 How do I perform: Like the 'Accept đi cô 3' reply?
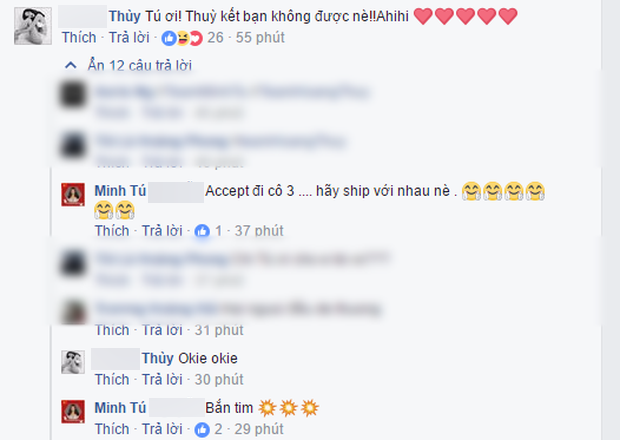click(x=112, y=230)
